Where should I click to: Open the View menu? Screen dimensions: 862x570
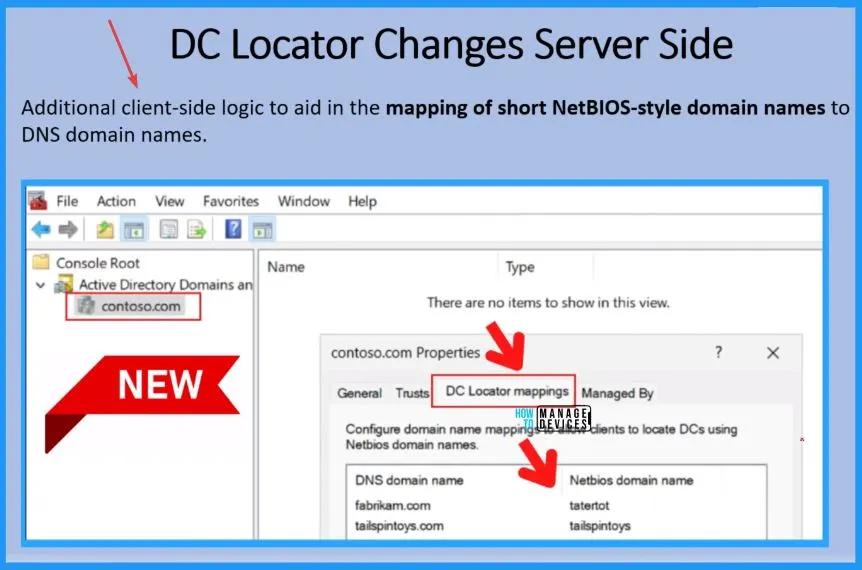[x=169, y=201]
